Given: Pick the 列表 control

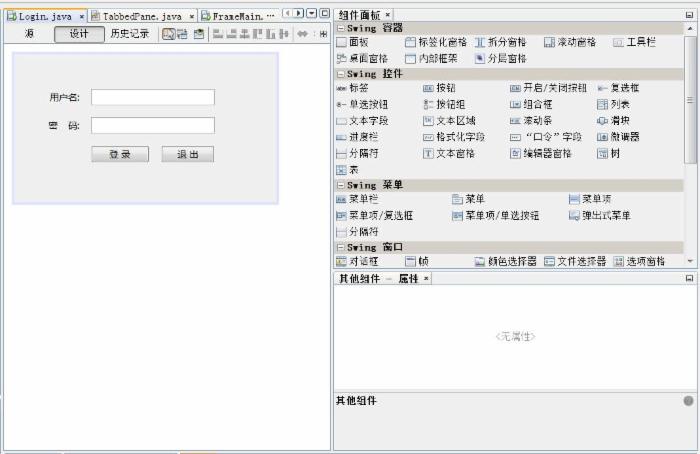Looking at the screenshot, I should click(x=613, y=104).
